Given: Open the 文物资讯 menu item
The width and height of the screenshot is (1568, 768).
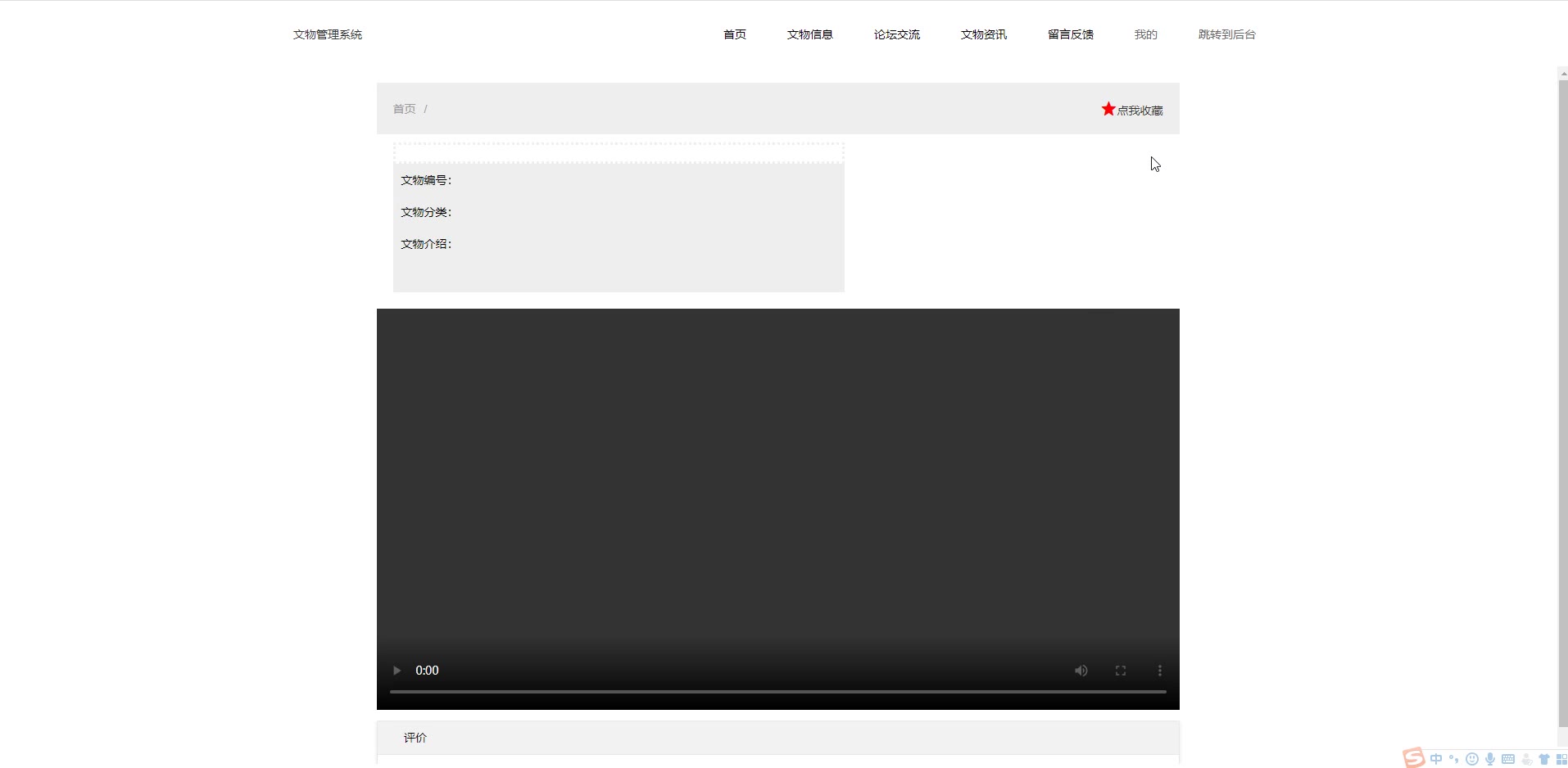Looking at the screenshot, I should tap(984, 34).
